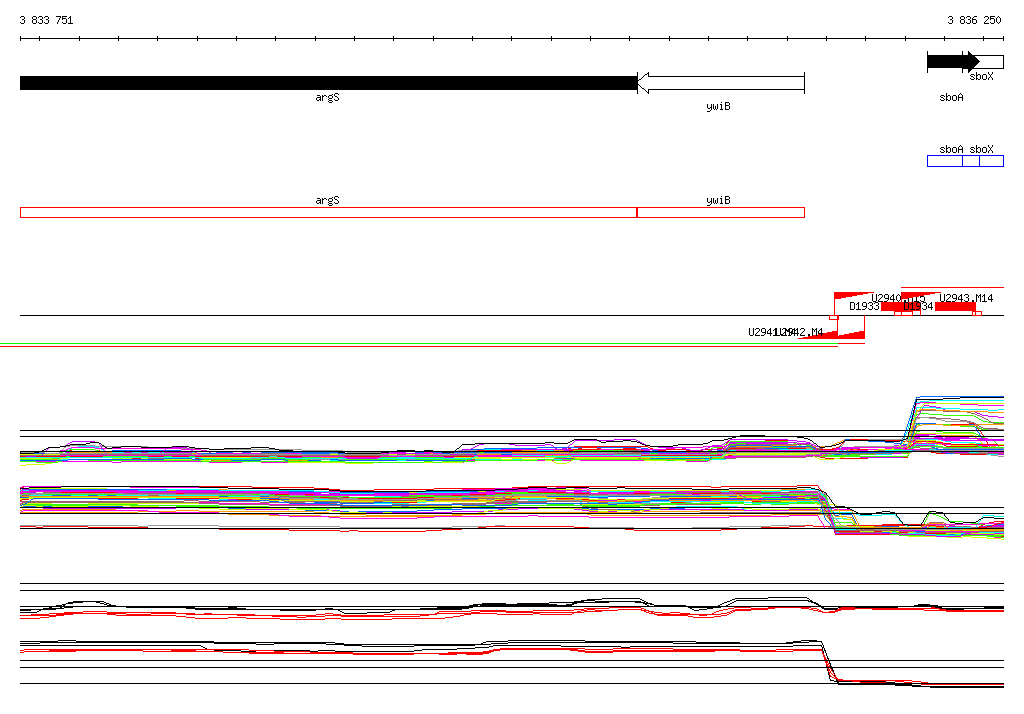Image resolution: width=1024 pixels, height=714 pixels.
Task: Click the blue sboA outlined box
Action: coord(945,161)
